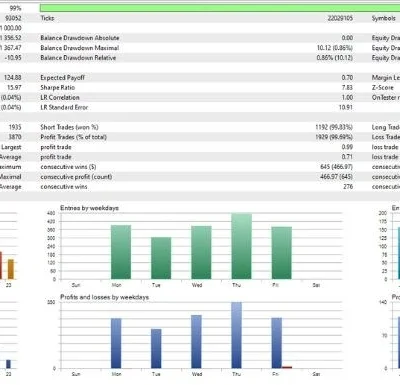Select the Short Trades (won %) label

click(x=69, y=127)
